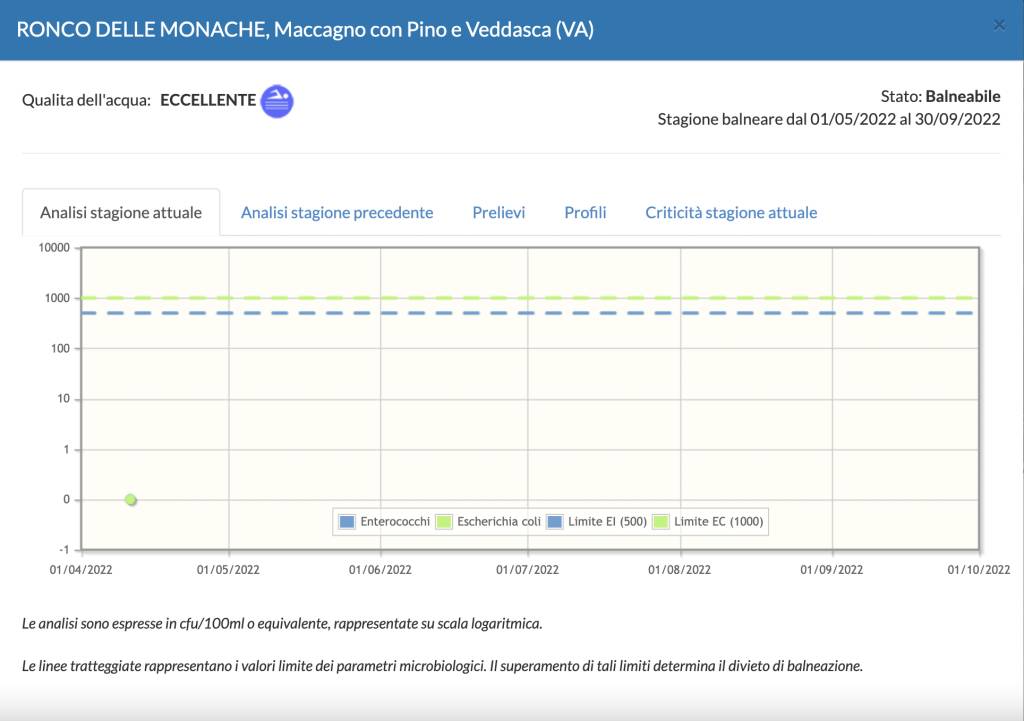
Task: Click the Enterococchi legend text label
Action: tap(395, 522)
